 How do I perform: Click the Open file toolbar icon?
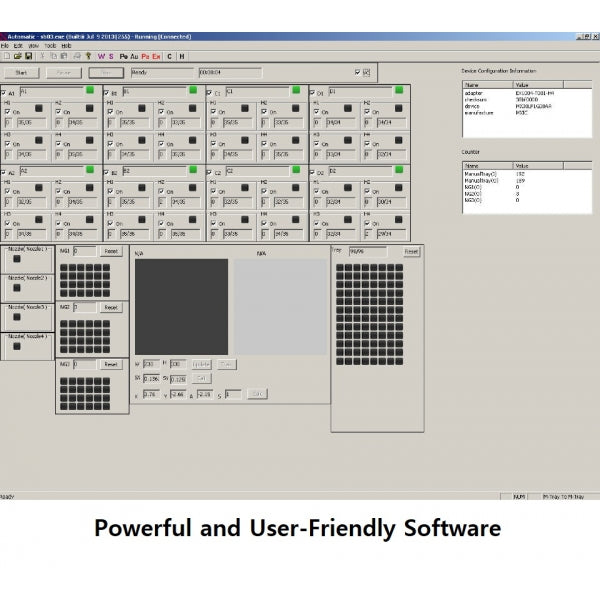18,56
